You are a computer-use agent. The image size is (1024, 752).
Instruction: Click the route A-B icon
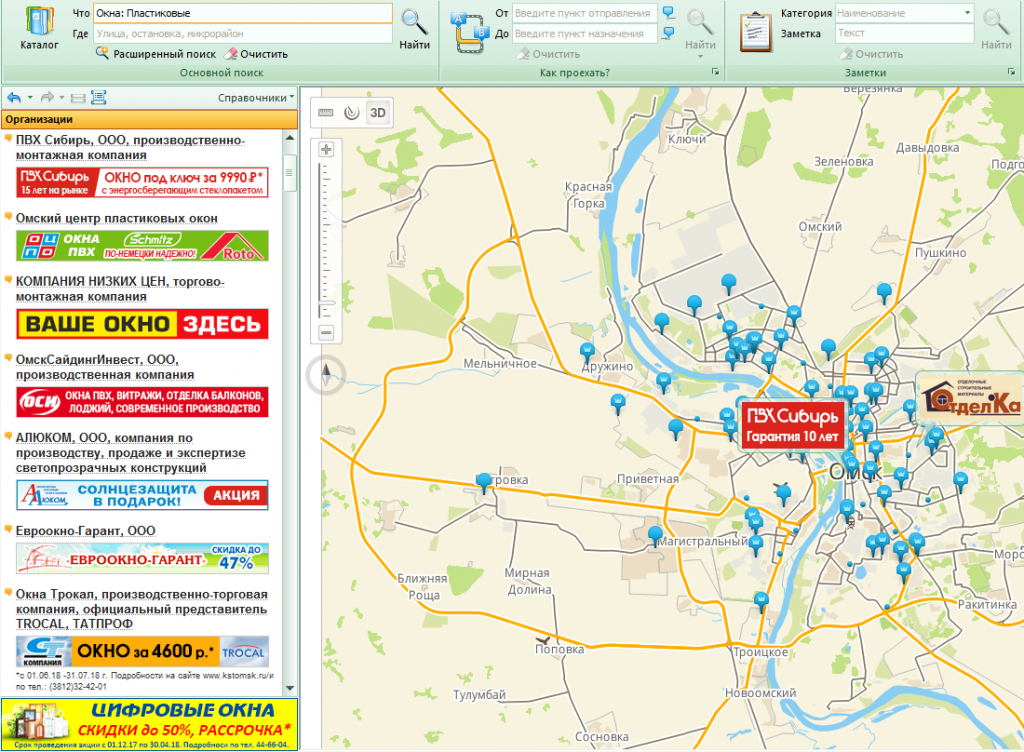[x=470, y=33]
